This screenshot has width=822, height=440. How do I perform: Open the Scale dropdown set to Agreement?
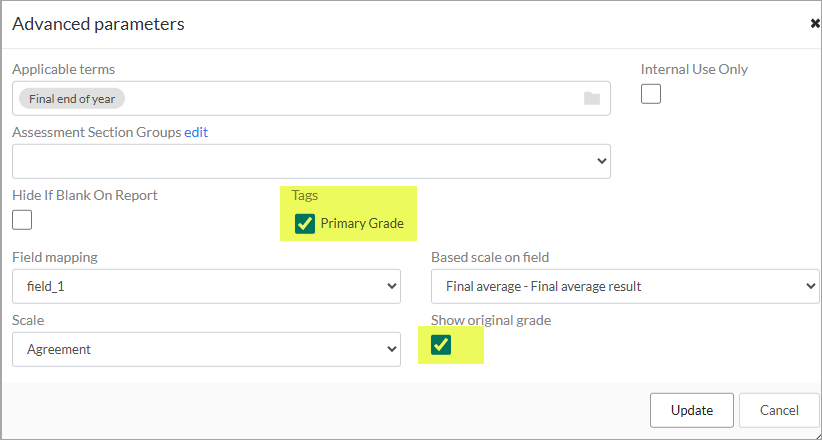(x=207, y=349)
